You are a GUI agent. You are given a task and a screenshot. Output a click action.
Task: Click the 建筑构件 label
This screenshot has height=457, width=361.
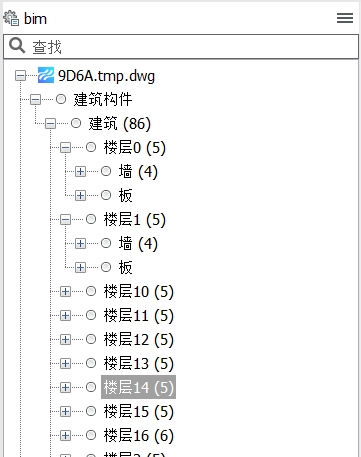click(x=103, y=99)
